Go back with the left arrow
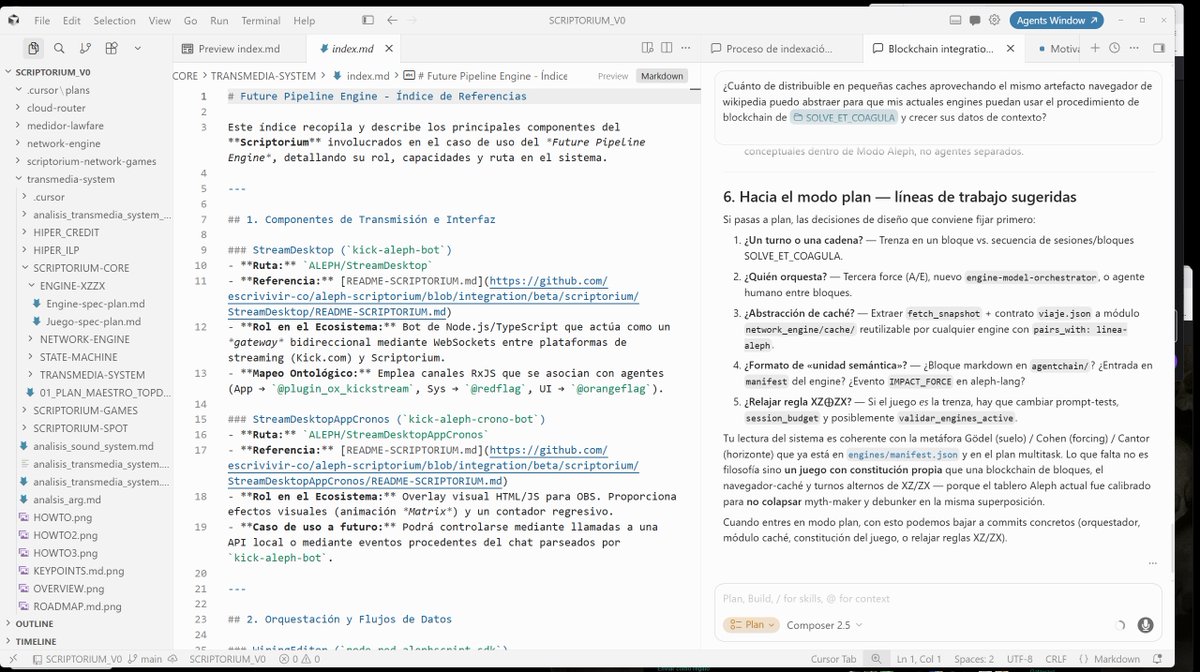The width and height of the screenshot is (1200, 672). pyautogui.click(x=392, y=20)
